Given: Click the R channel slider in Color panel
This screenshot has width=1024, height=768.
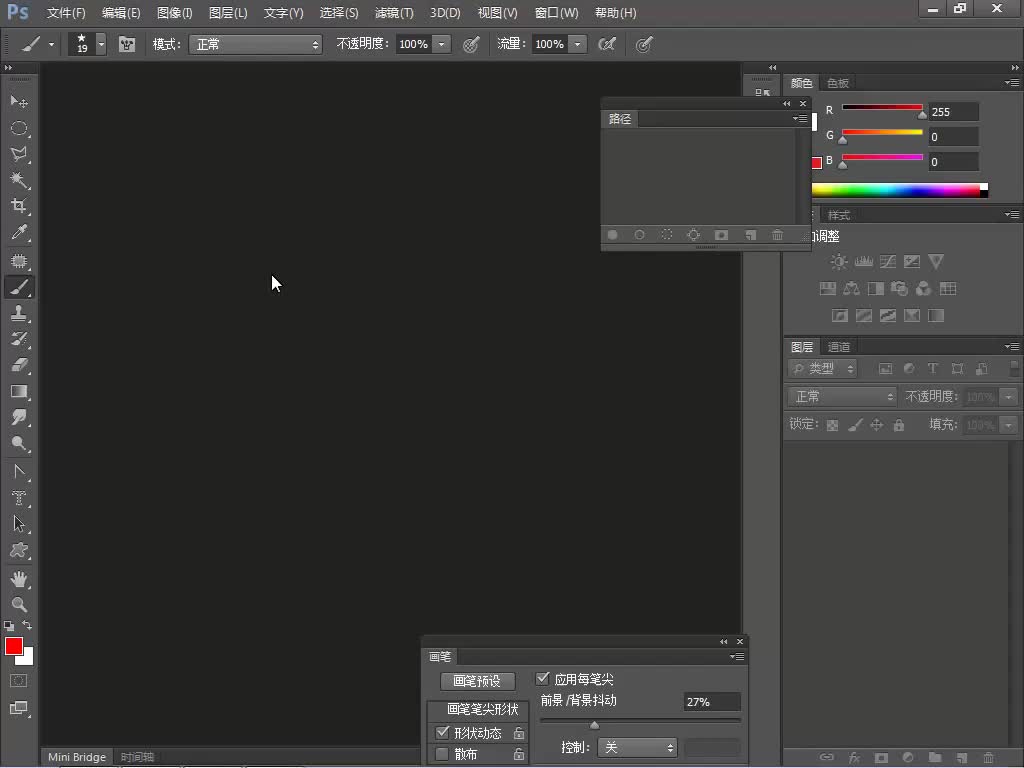Looking at the screenshot, I should (882, 108).
